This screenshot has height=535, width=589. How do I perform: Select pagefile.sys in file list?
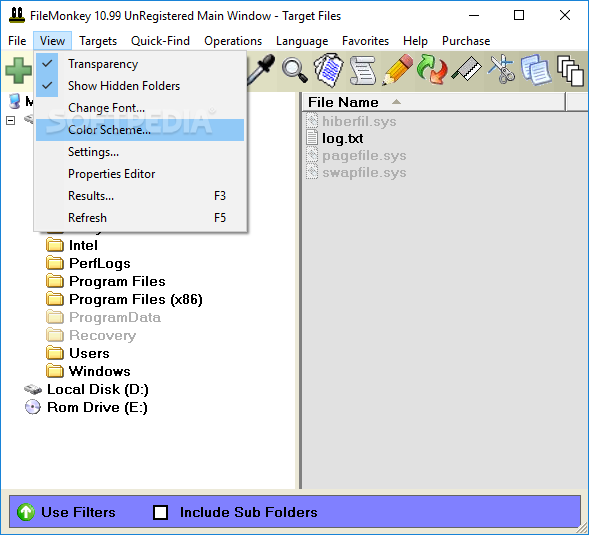pyautogui.click(x=364, y=156)
